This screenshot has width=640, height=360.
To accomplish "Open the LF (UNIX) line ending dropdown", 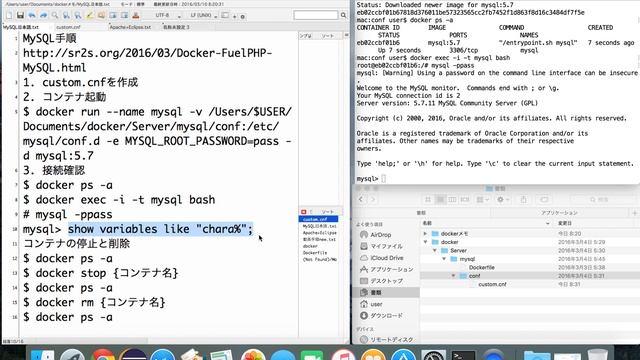I will click(x=203, y=16).
